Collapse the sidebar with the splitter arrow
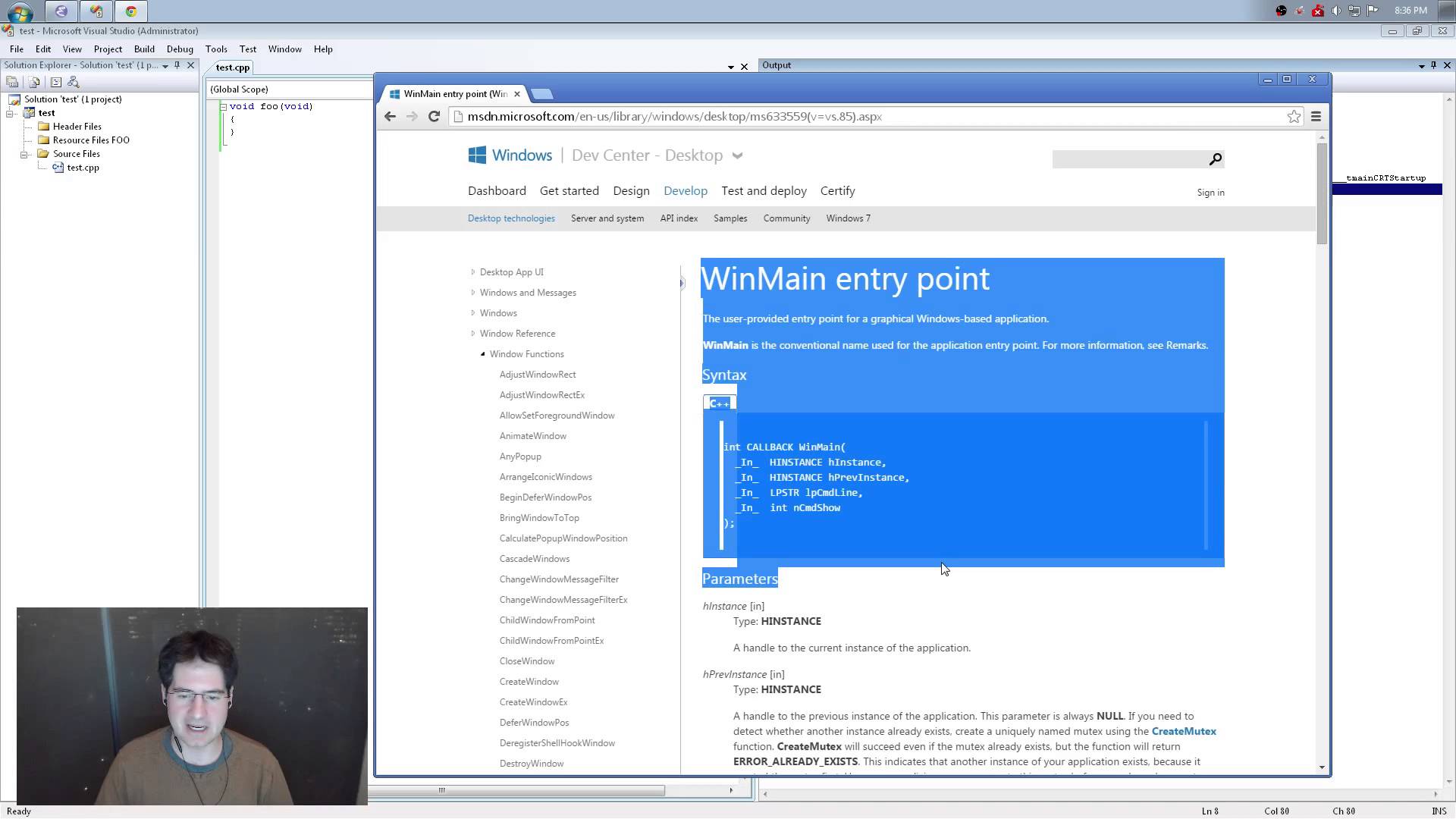 pyautogui.click(x=682, y=284)
